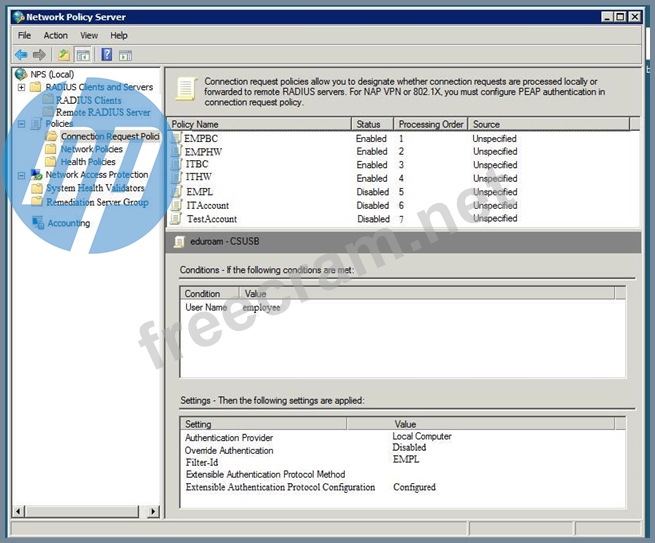Viewport: 655px width, 543px height.
Task: Open the Action menu
Action: tap(56, 36)
